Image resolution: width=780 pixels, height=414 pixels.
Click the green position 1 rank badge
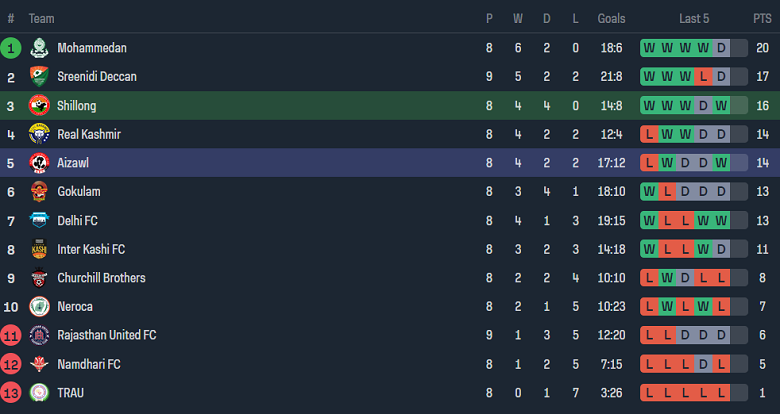point(11,48)
